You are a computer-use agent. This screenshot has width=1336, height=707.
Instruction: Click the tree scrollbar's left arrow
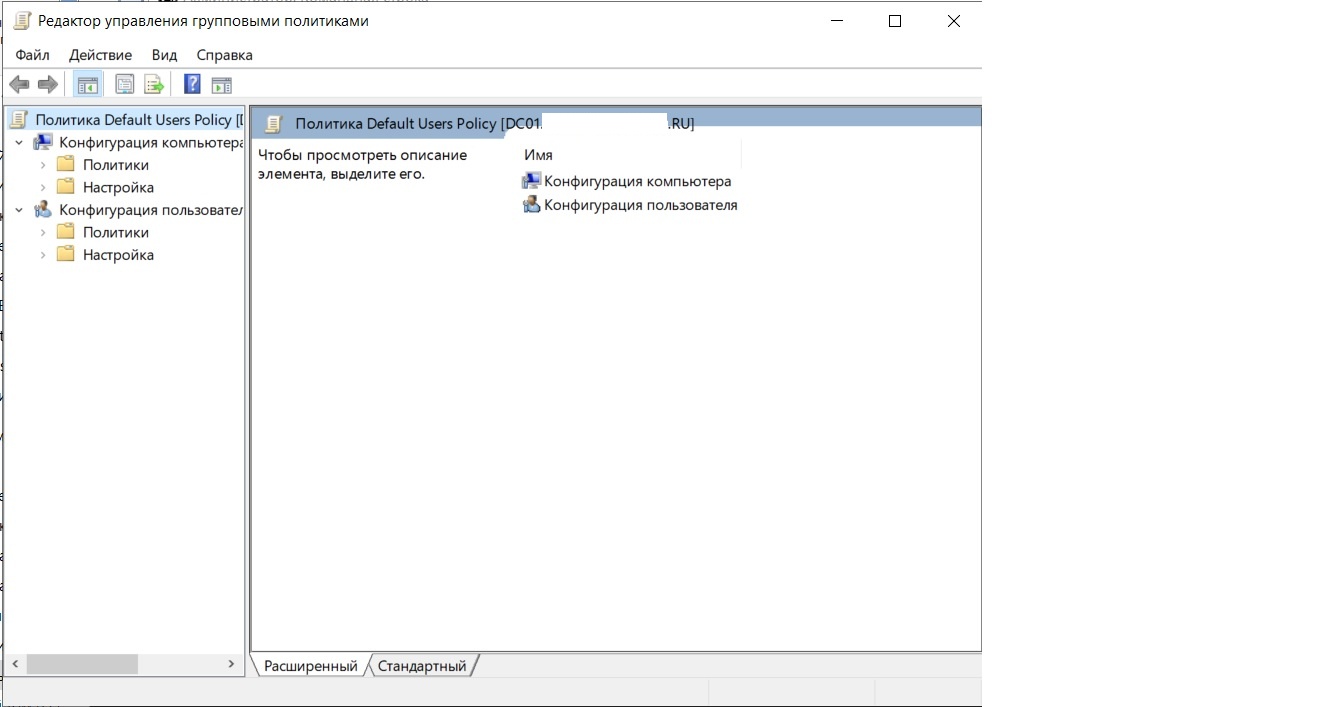tap(15, 664)
